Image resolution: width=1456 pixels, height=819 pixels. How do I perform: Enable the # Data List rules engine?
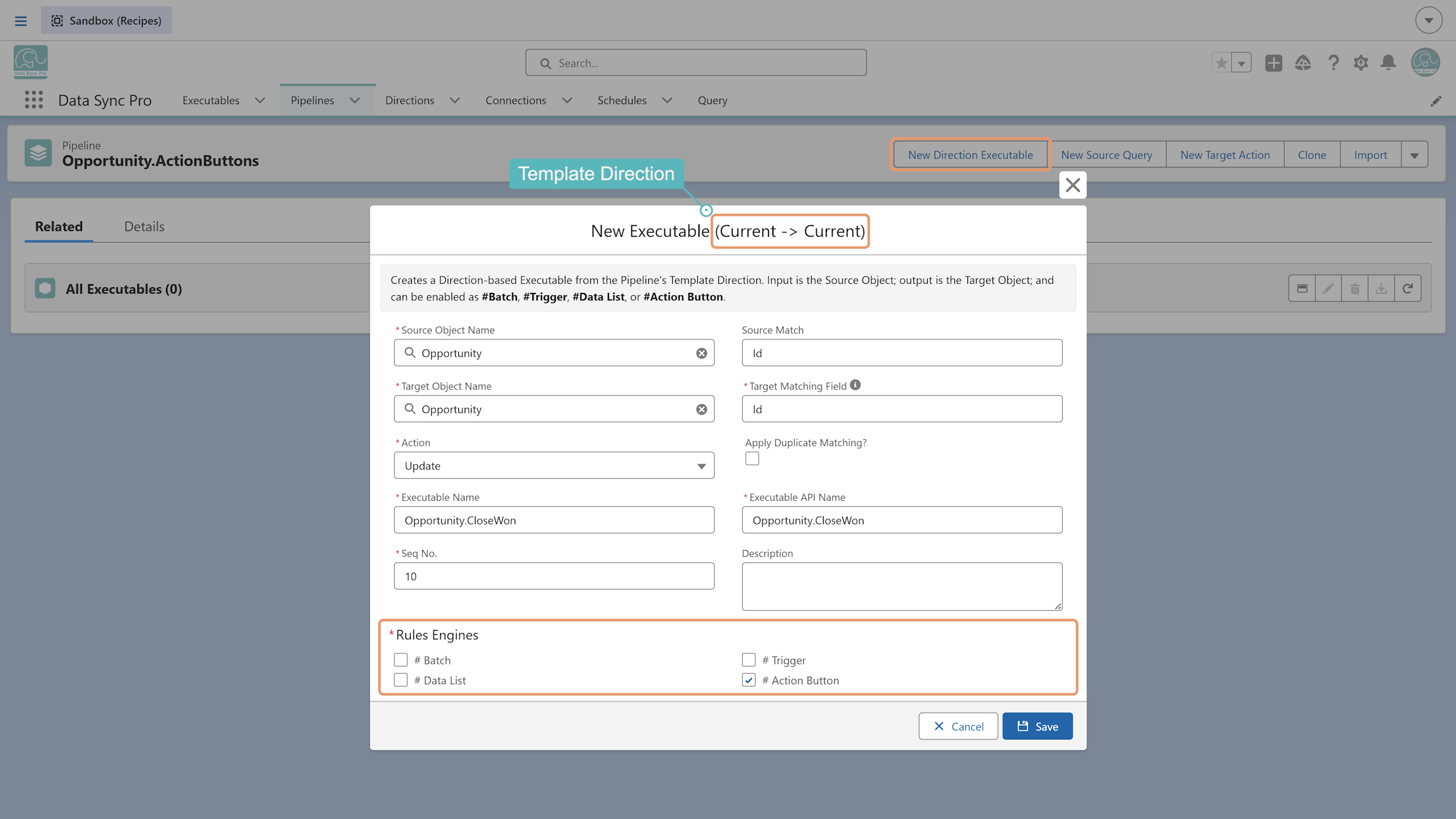click(x=401, y=680)
